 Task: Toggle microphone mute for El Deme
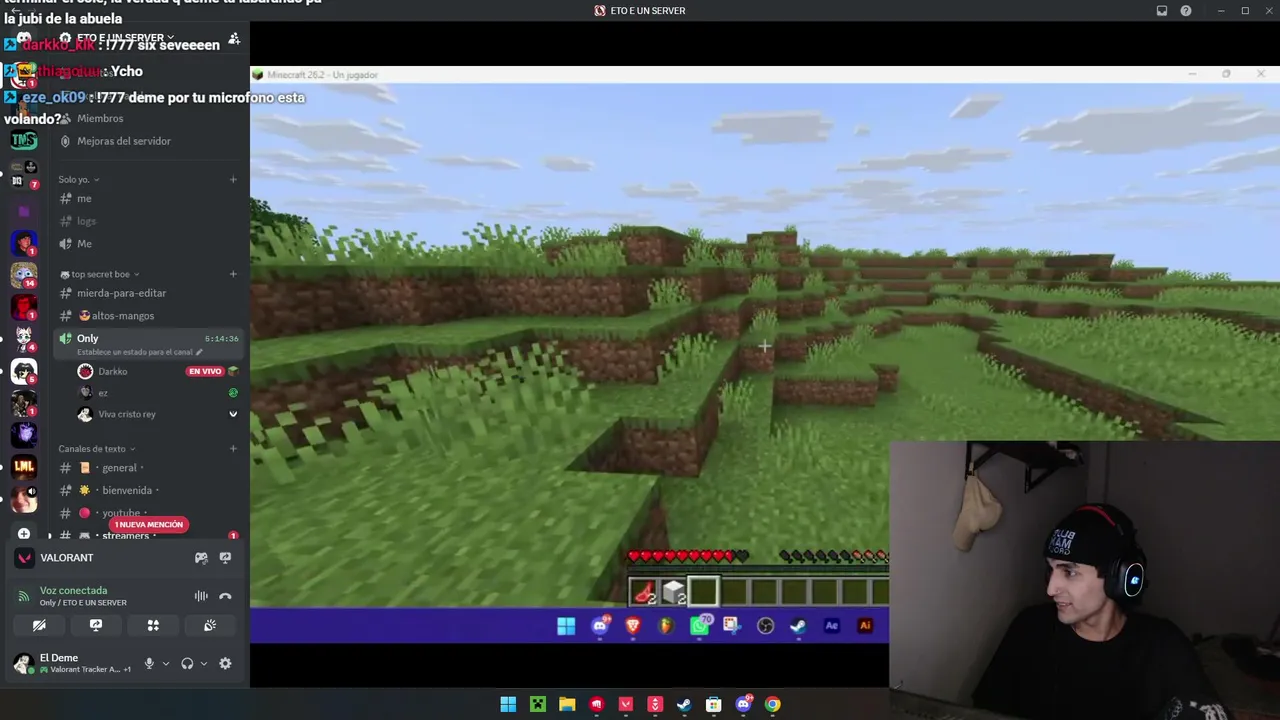149,663
